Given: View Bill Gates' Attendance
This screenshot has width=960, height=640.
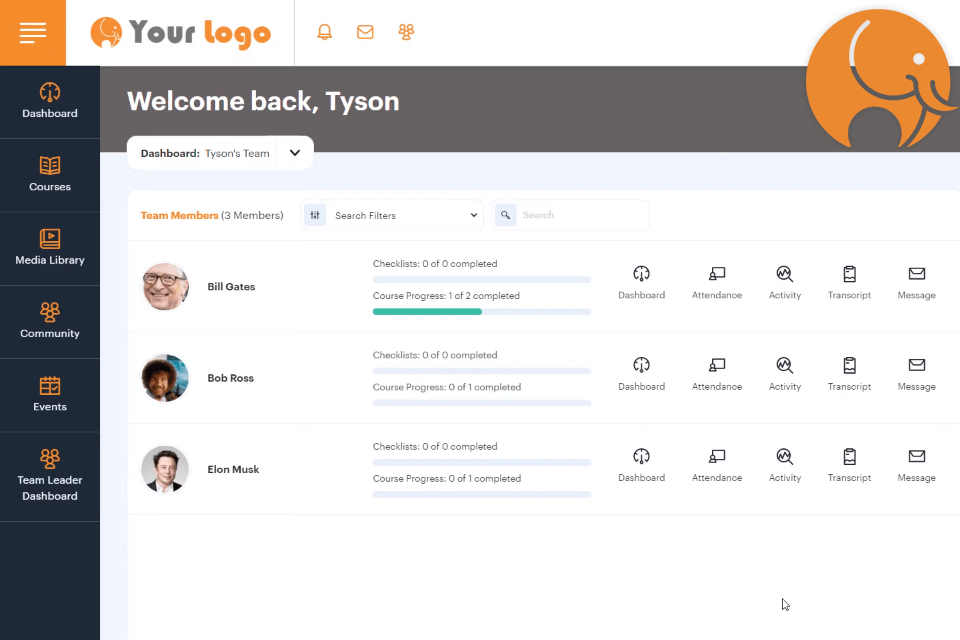Looking at the screenshot, I should point(717,283).
